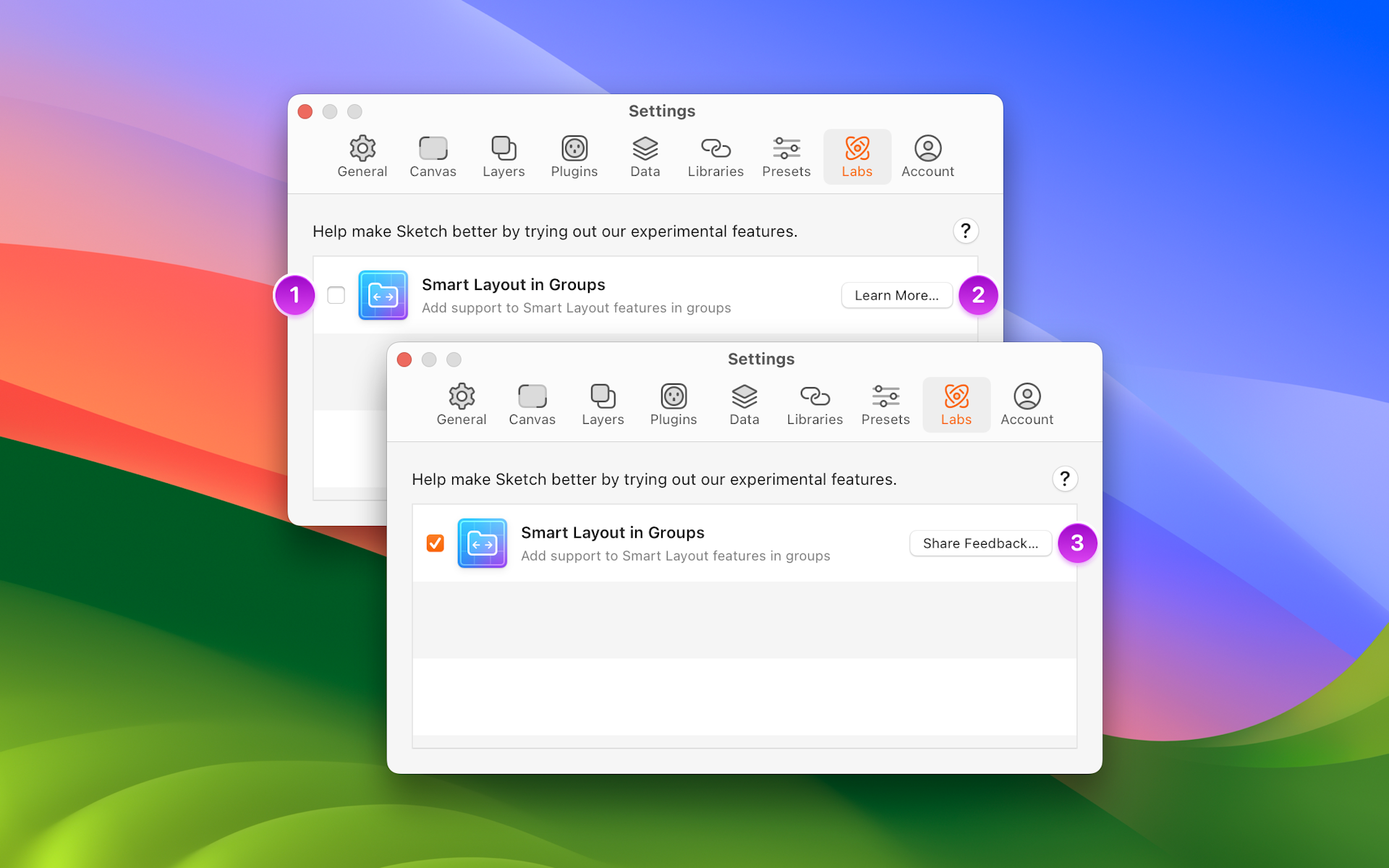Uncheck Smart Layout in Groups in front window
This screenshot has width=1389, height=868.
click(x=435, y=543)
